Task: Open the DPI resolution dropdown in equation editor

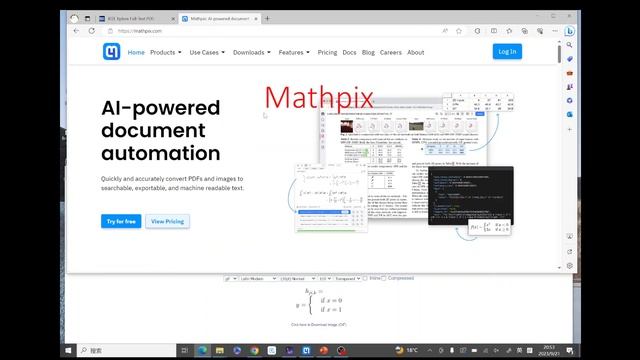Action: 325,278
